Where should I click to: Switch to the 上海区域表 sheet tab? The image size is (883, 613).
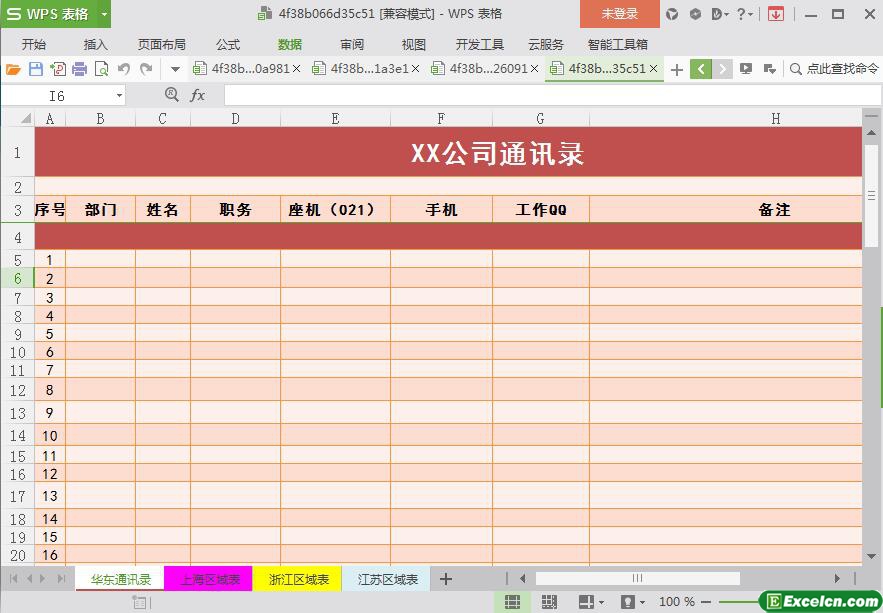(210, 579)
